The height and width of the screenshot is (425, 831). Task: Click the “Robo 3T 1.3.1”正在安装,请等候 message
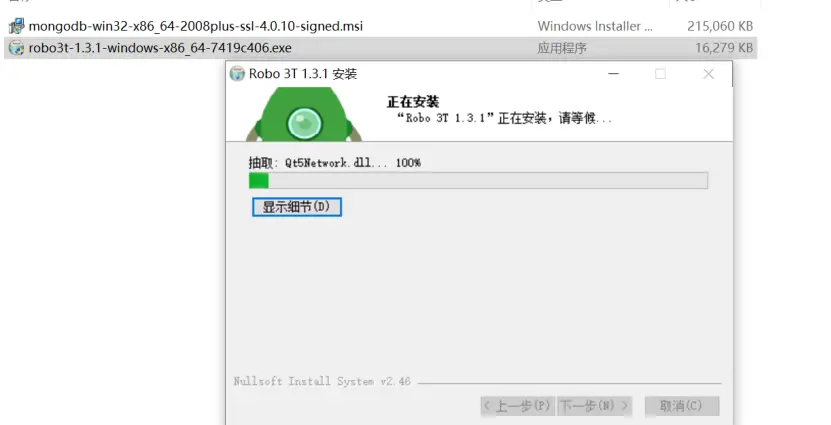click(x=504, y=118)
